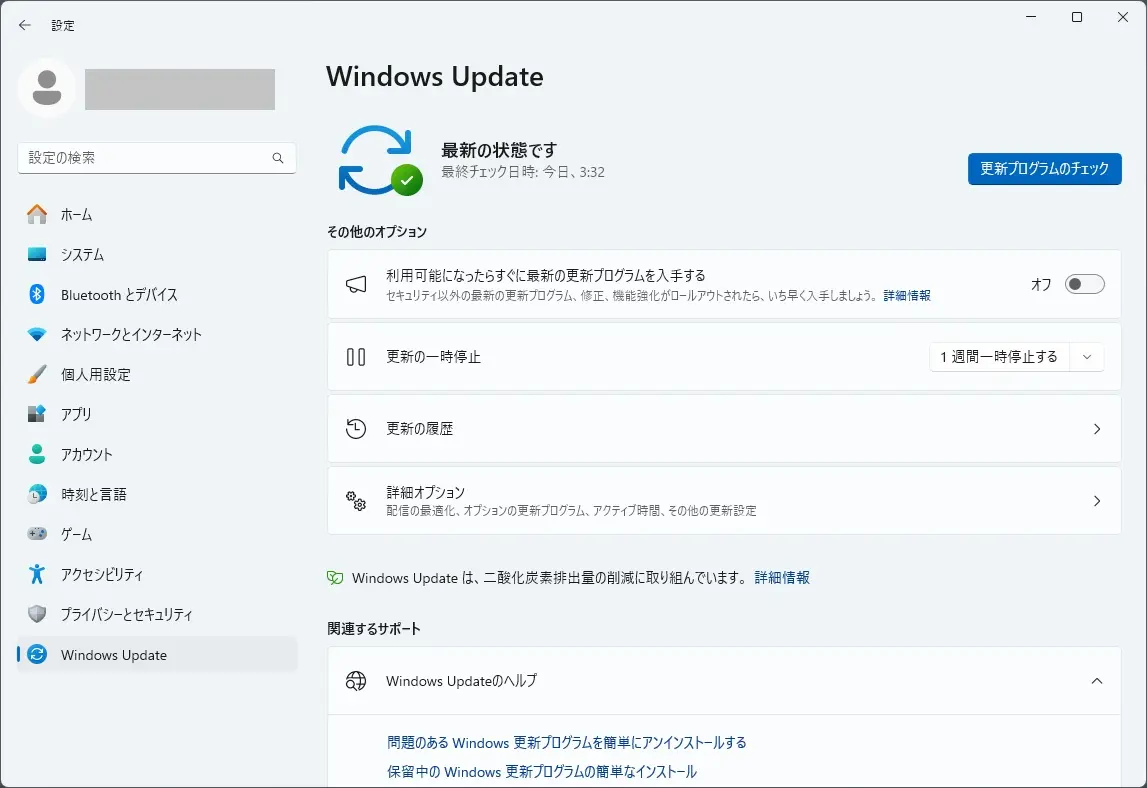1147x788 pixels.
Task: Open 個人用設定 page
Action: click(157, 374)
